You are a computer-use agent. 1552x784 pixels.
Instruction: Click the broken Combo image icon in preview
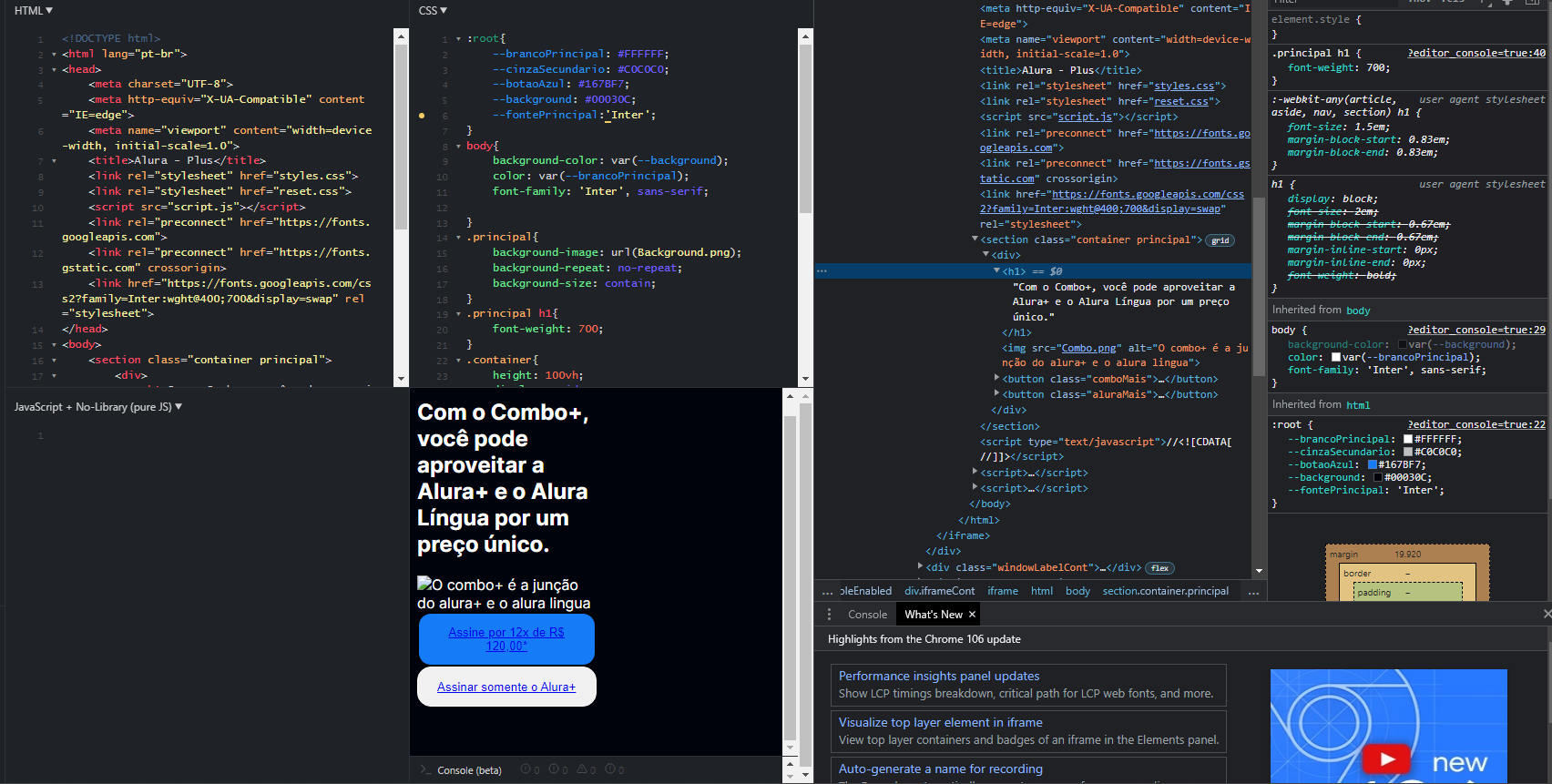pos(424,583)
